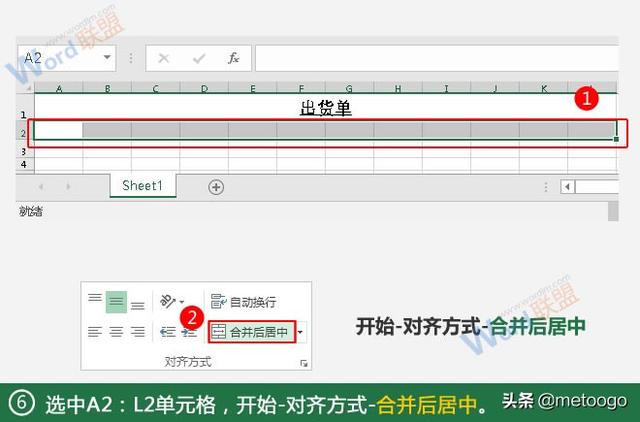The width and height of the screenshot is (640, 422).
Task: Open the 对齐方式 dialog launcher
Action: pos(304,363)
